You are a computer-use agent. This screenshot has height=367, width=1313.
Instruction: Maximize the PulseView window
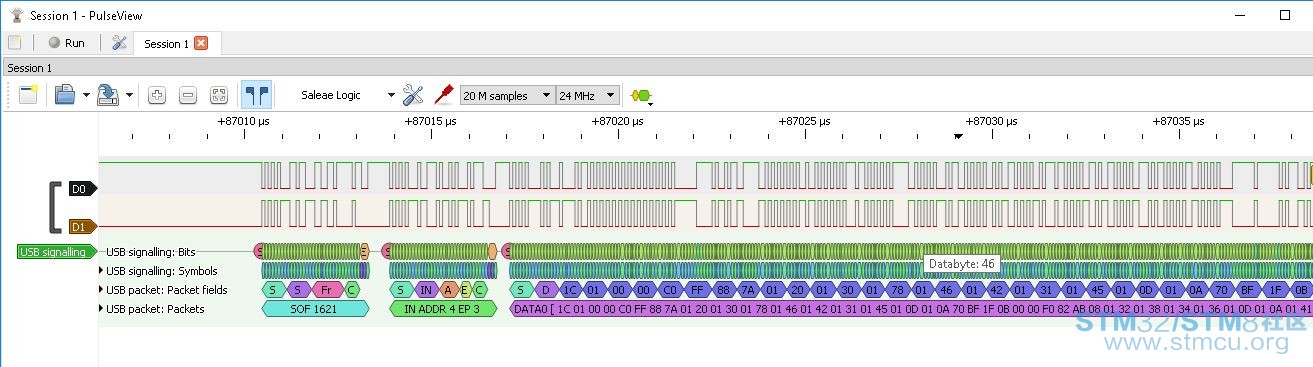coord(1285,15)
